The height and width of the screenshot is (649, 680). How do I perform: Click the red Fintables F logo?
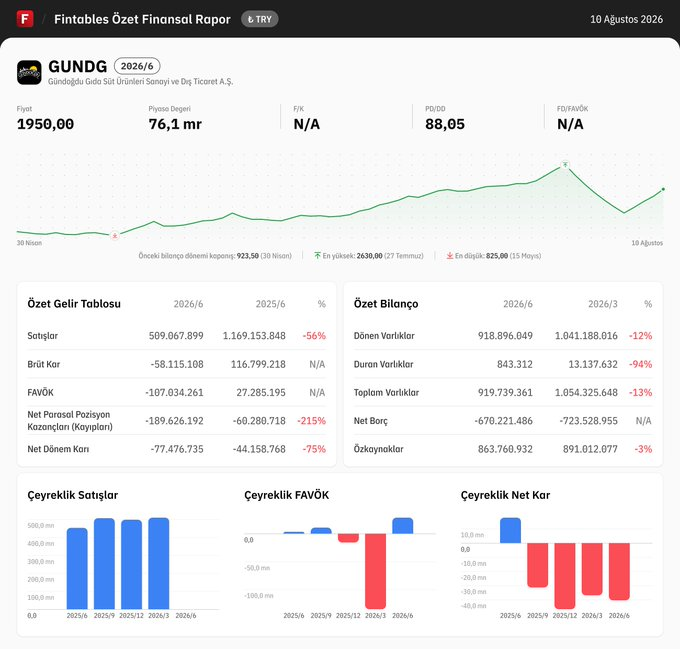click(x=25, y=19)
